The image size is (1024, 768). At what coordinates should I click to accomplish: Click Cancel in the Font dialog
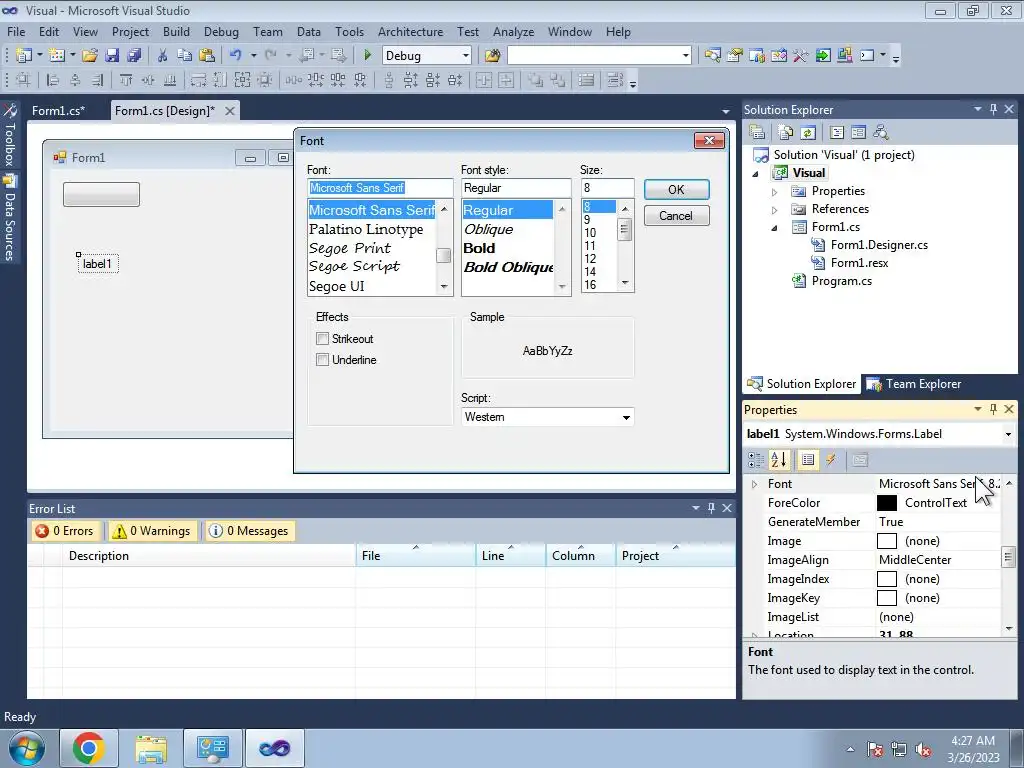[677, 216]
